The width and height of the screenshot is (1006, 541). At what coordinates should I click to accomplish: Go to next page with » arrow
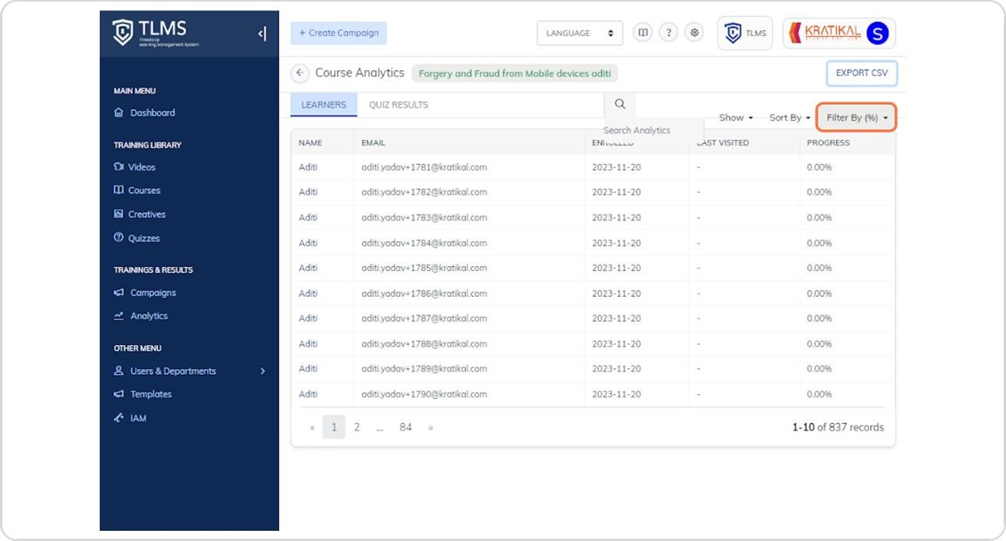(431, 427)
